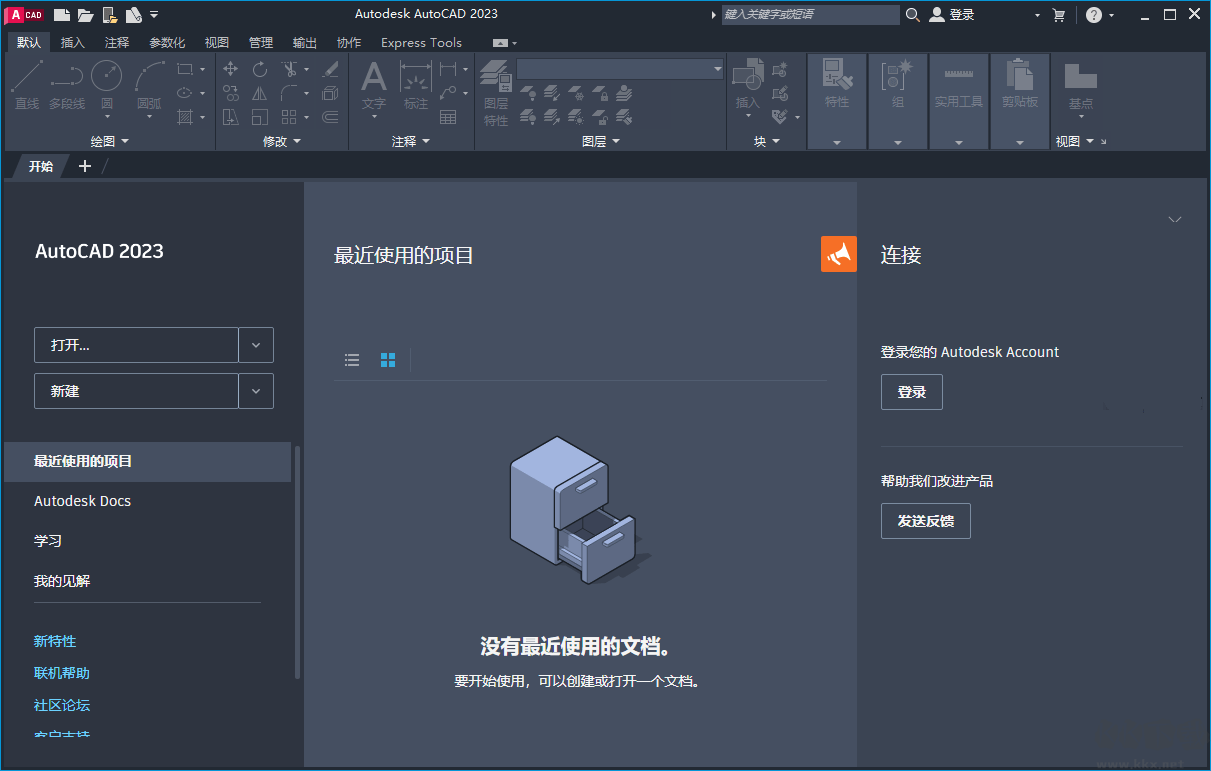Expand the 新建 (New) dropdown arrow
The height and width of the screenshot is (771, 1211).
click(x=256, y=391)
